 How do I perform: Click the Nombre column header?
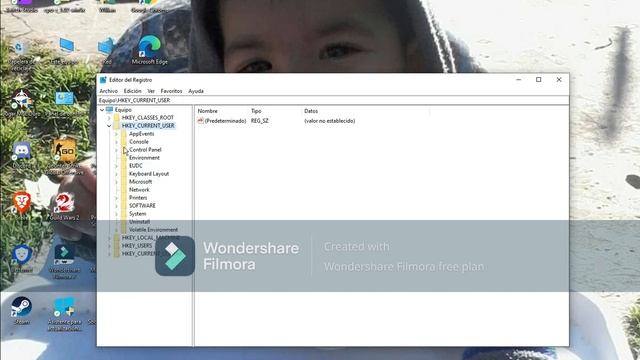point(207,111)
